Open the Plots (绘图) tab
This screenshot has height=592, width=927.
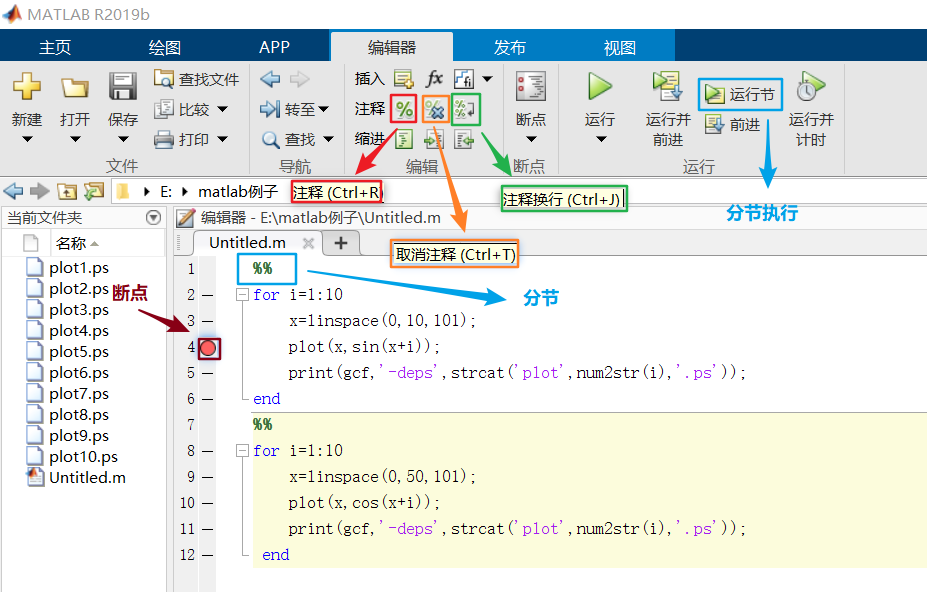pos(164,47)
